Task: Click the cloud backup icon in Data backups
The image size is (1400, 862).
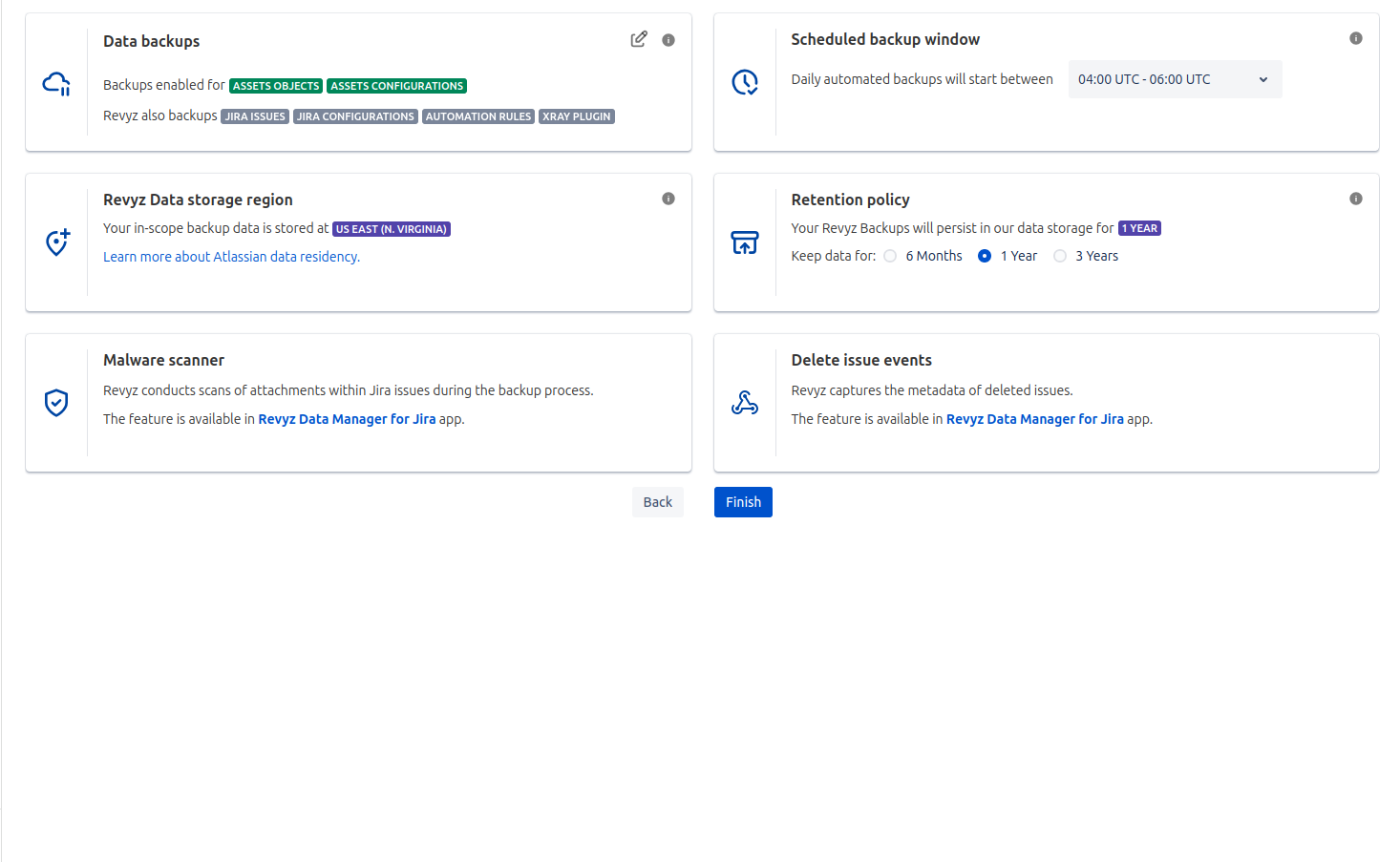Action: [56, 84]
